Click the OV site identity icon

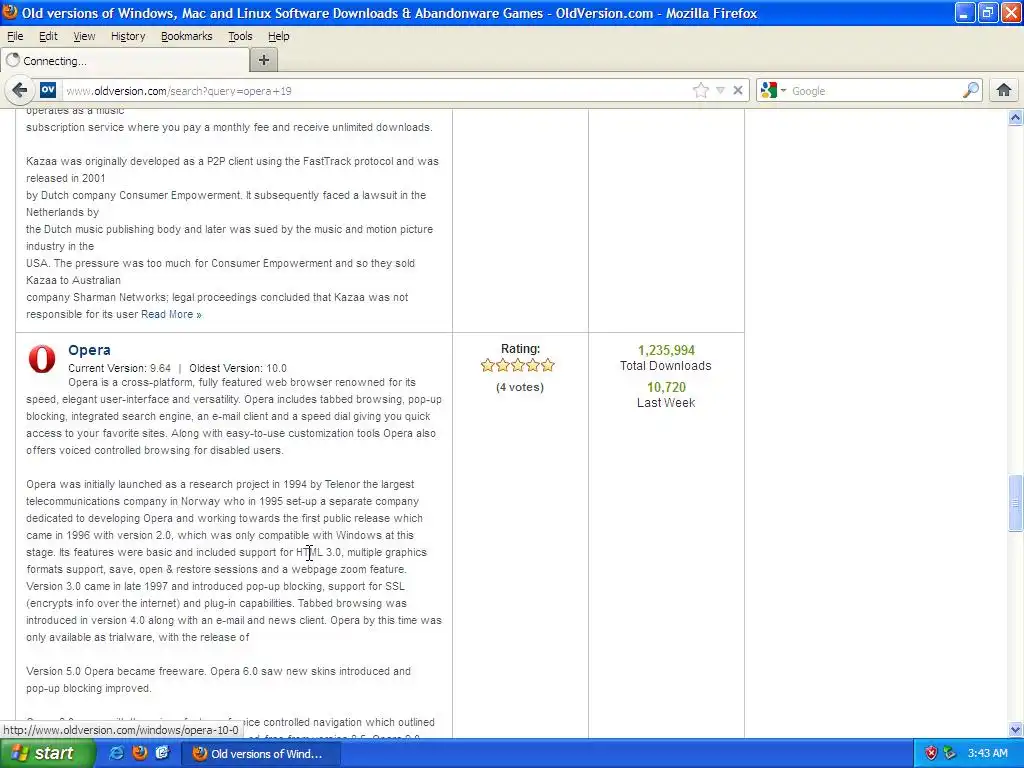click(48, 90)
